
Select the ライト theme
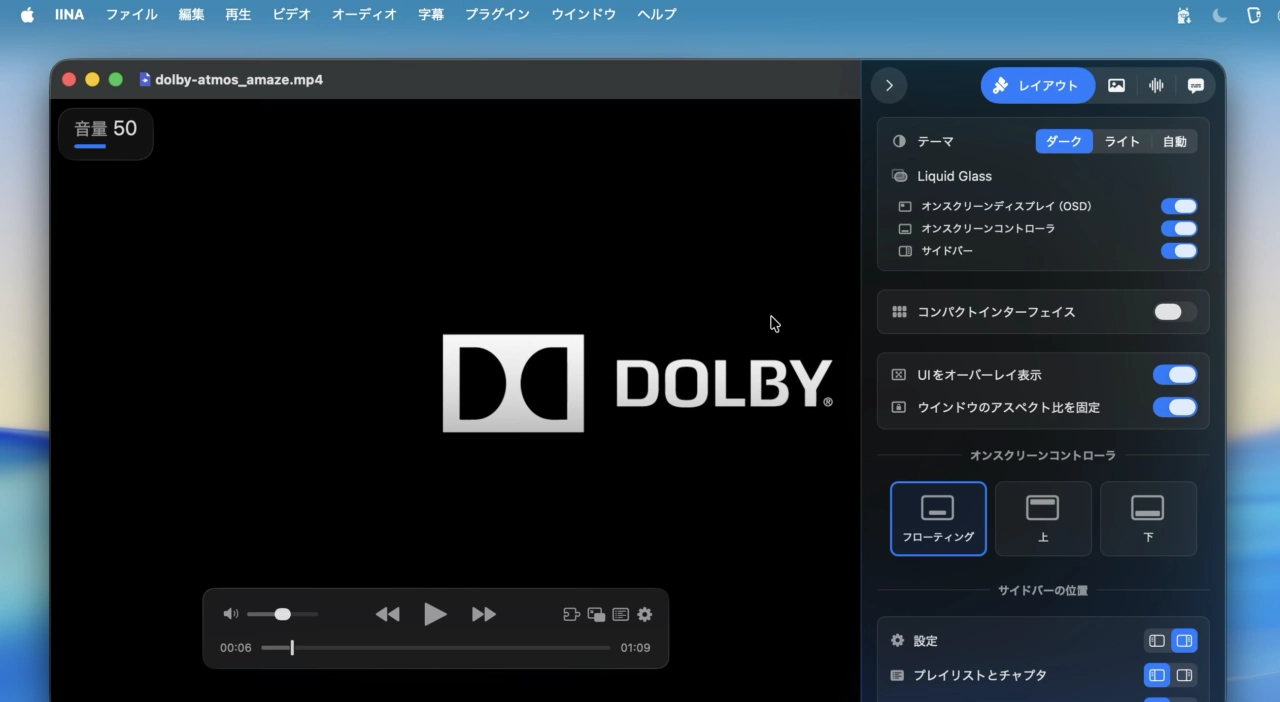coord(1122,142)
